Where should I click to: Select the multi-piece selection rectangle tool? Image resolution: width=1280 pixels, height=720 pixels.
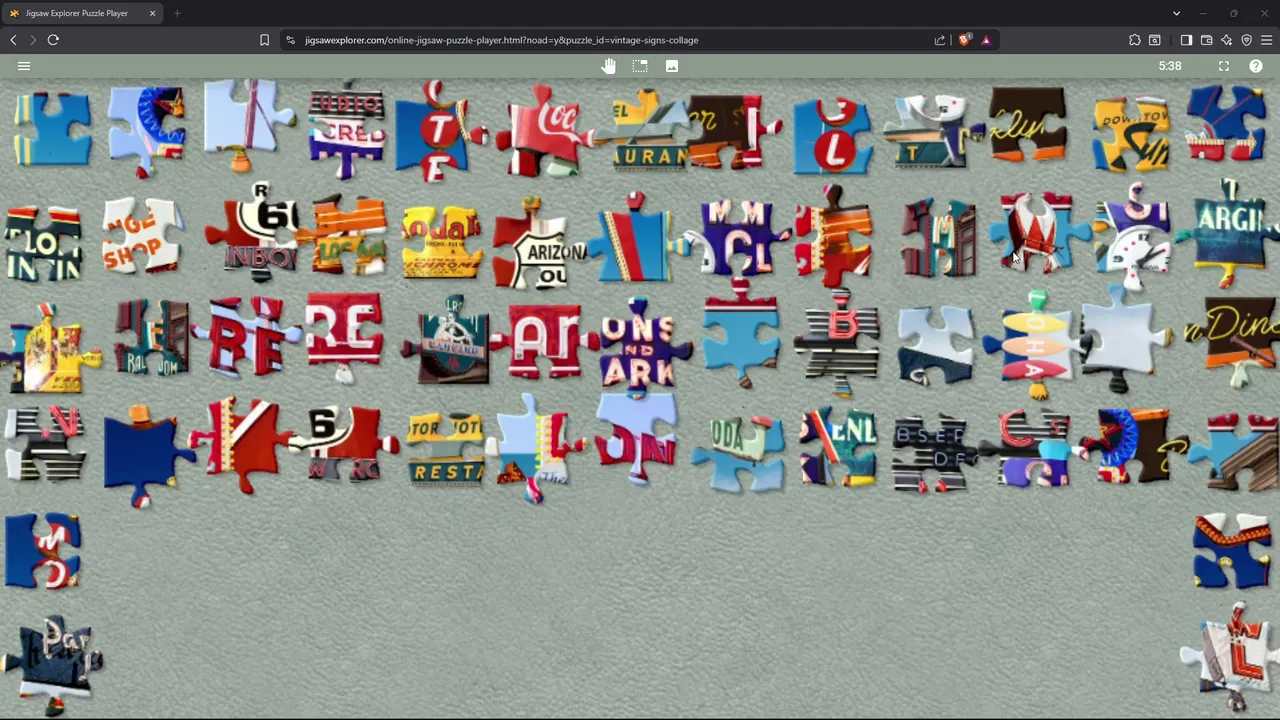coord(640,66)
